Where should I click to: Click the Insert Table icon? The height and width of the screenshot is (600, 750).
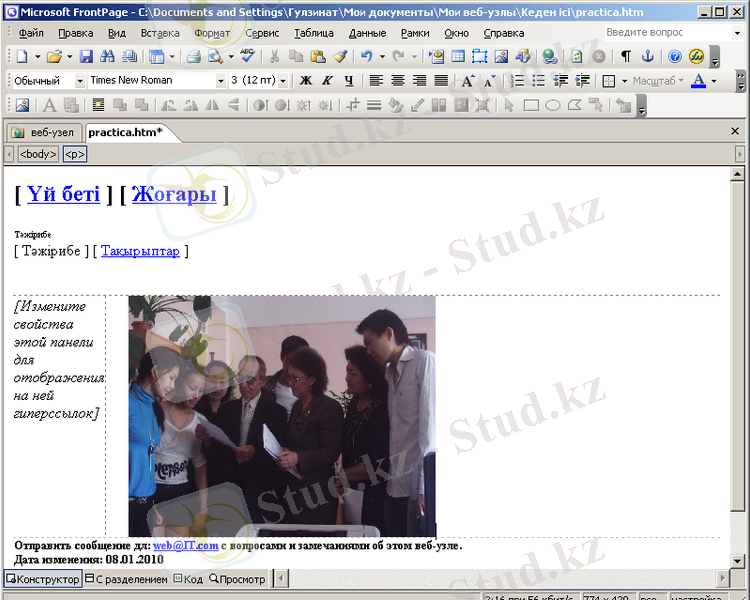(x=459, y=57)
